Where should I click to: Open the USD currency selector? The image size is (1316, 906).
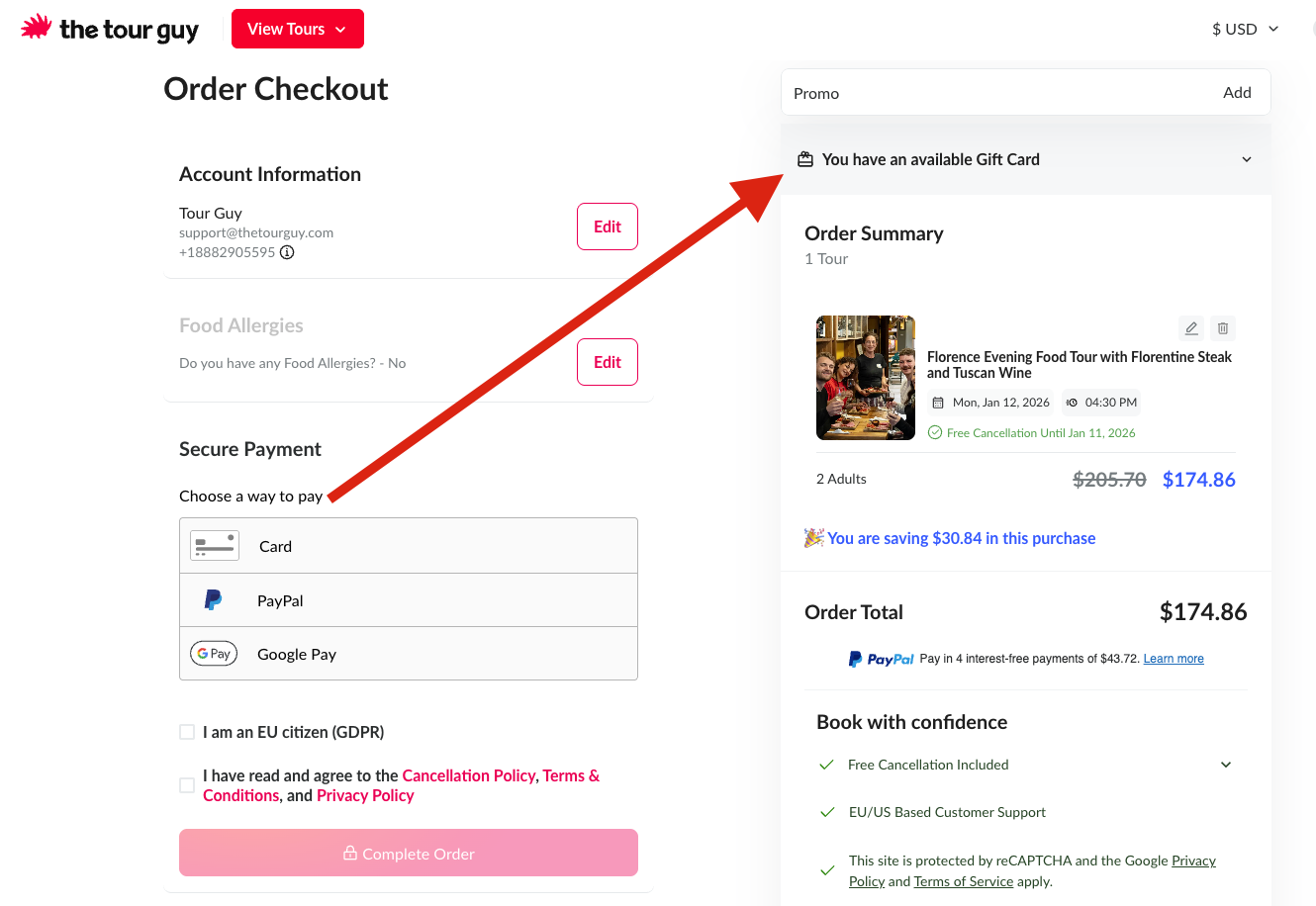click(1245, 29)
